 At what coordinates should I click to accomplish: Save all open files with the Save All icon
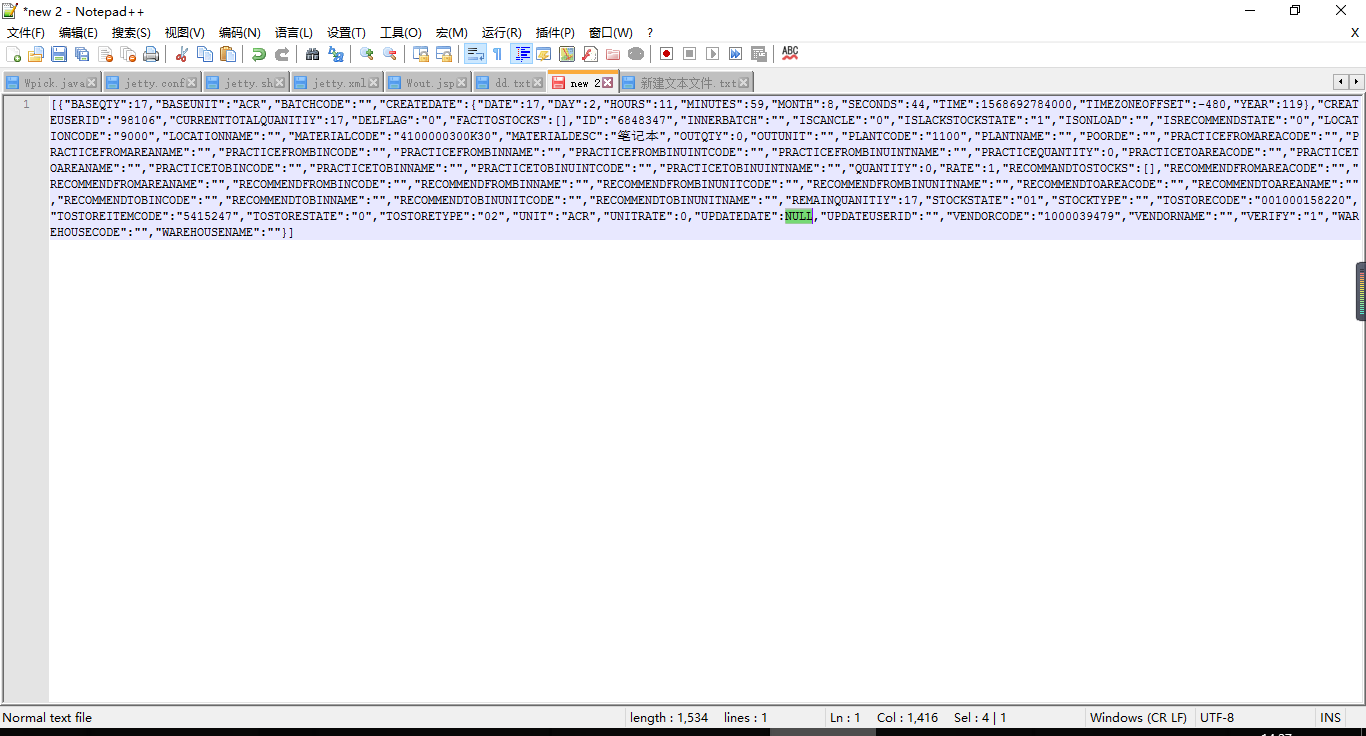tap(82, 54)
